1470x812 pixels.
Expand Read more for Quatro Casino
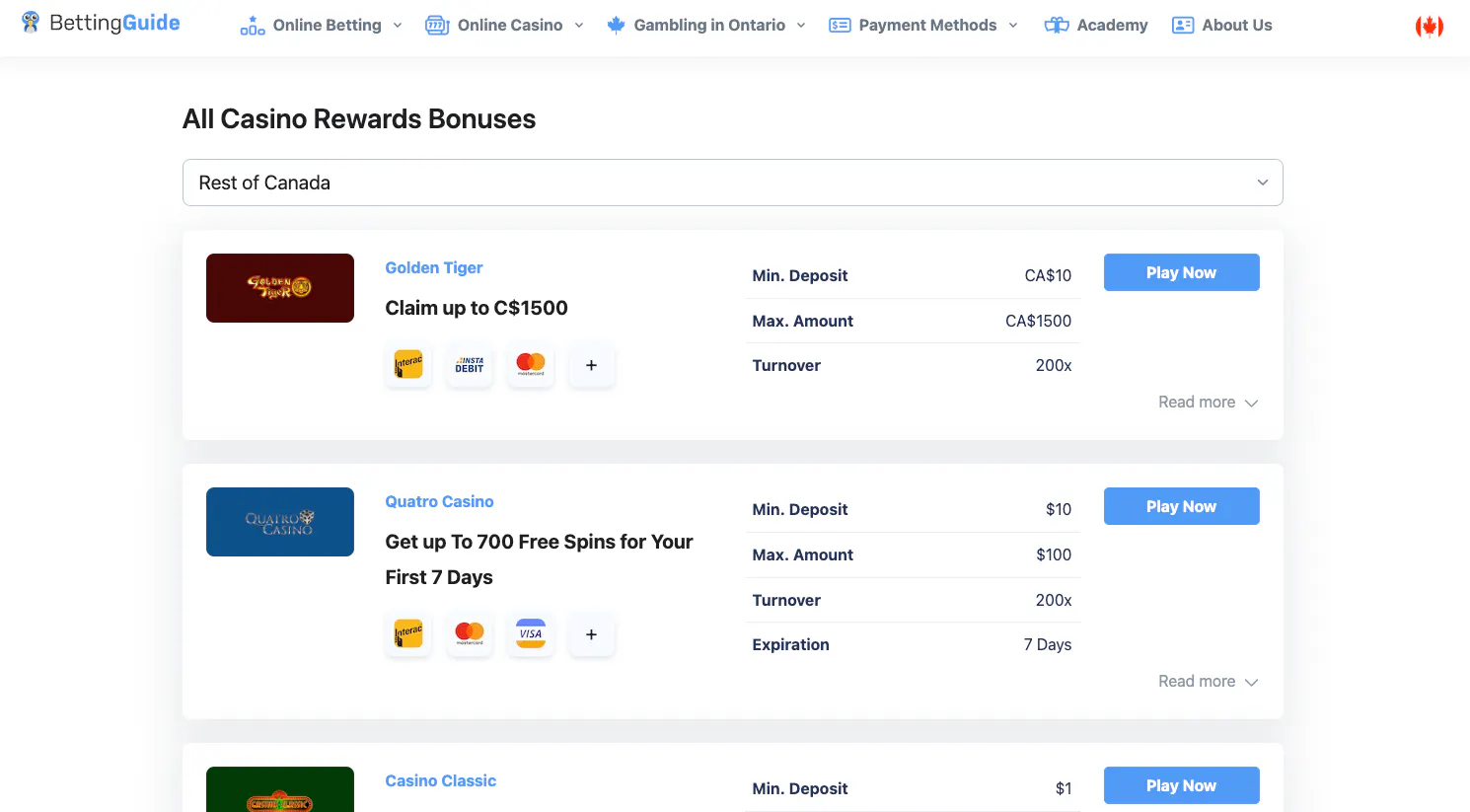(1208, 682)
